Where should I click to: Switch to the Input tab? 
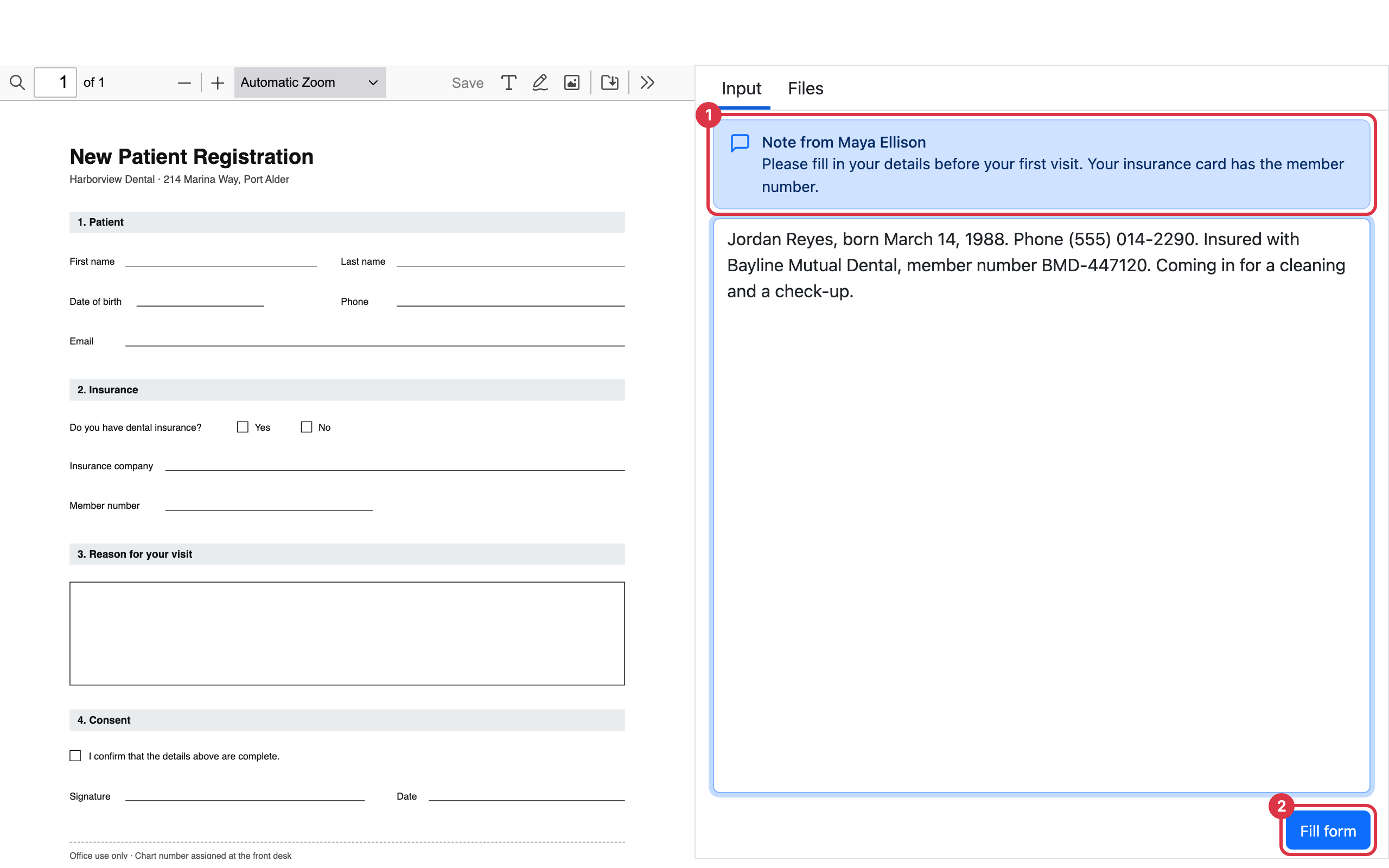tap(741, 88)
